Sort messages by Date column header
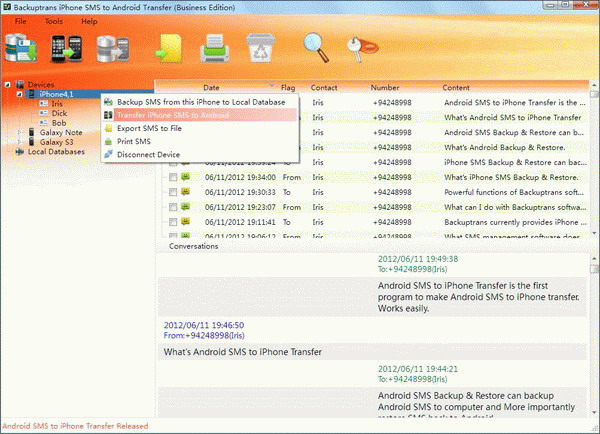 [211, 88]
